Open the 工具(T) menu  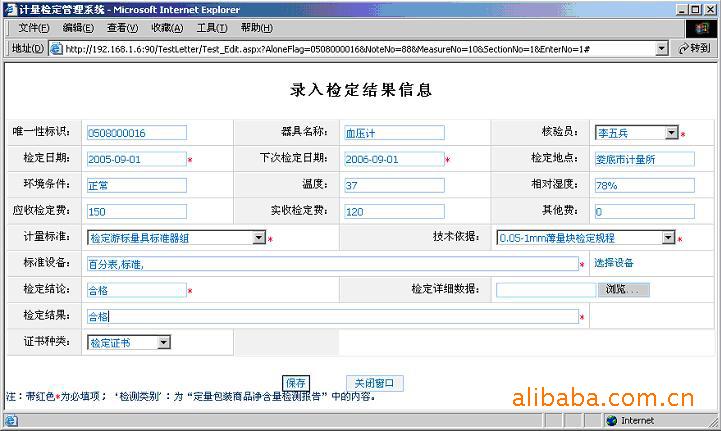[211, 28]
